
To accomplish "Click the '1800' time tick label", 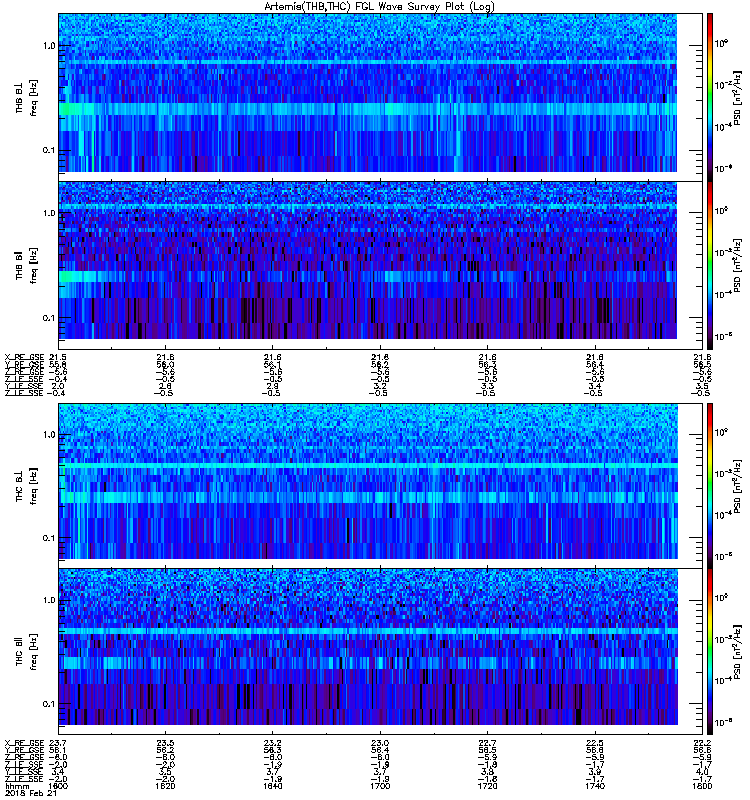I will [x=703, y=786].
